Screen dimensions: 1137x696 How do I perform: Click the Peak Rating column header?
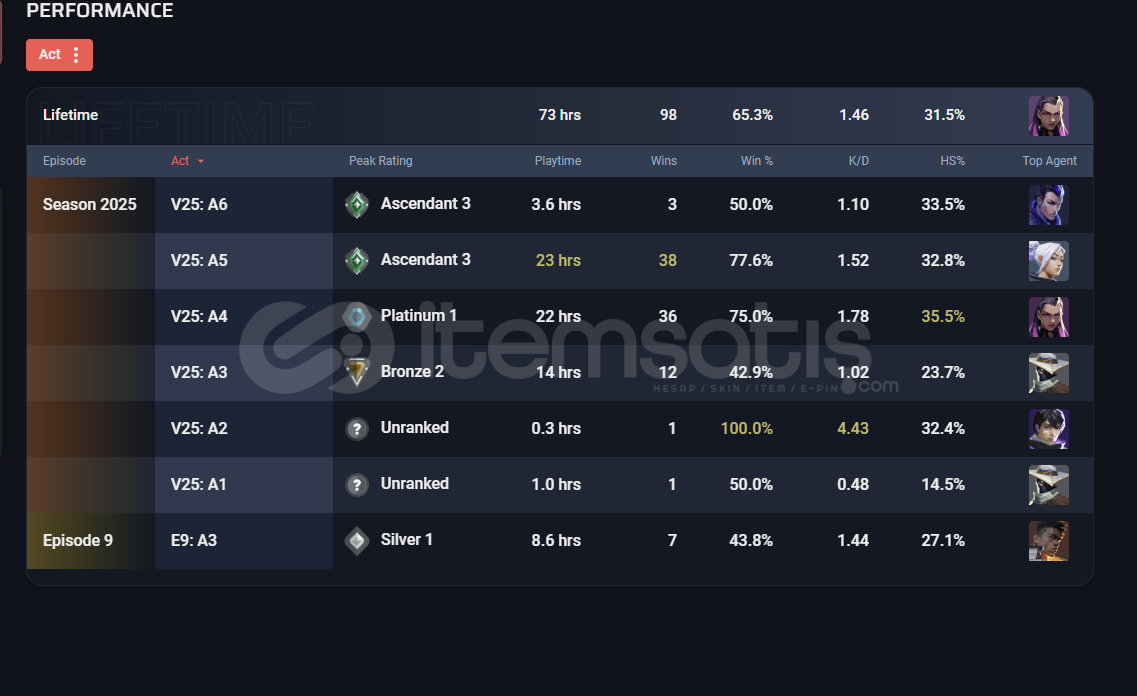380,161
